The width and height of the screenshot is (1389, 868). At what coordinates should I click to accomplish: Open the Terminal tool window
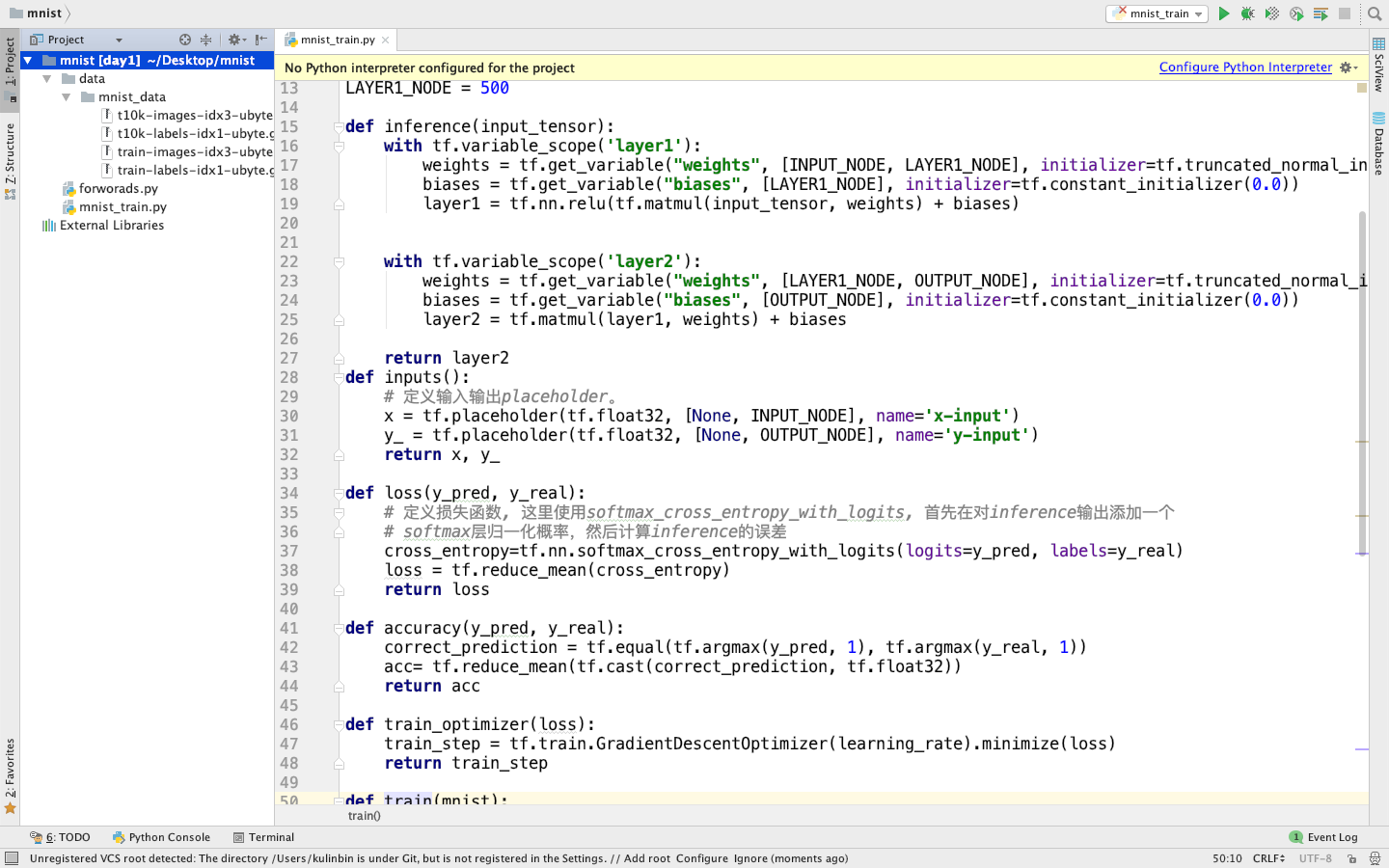coord(263,837)
